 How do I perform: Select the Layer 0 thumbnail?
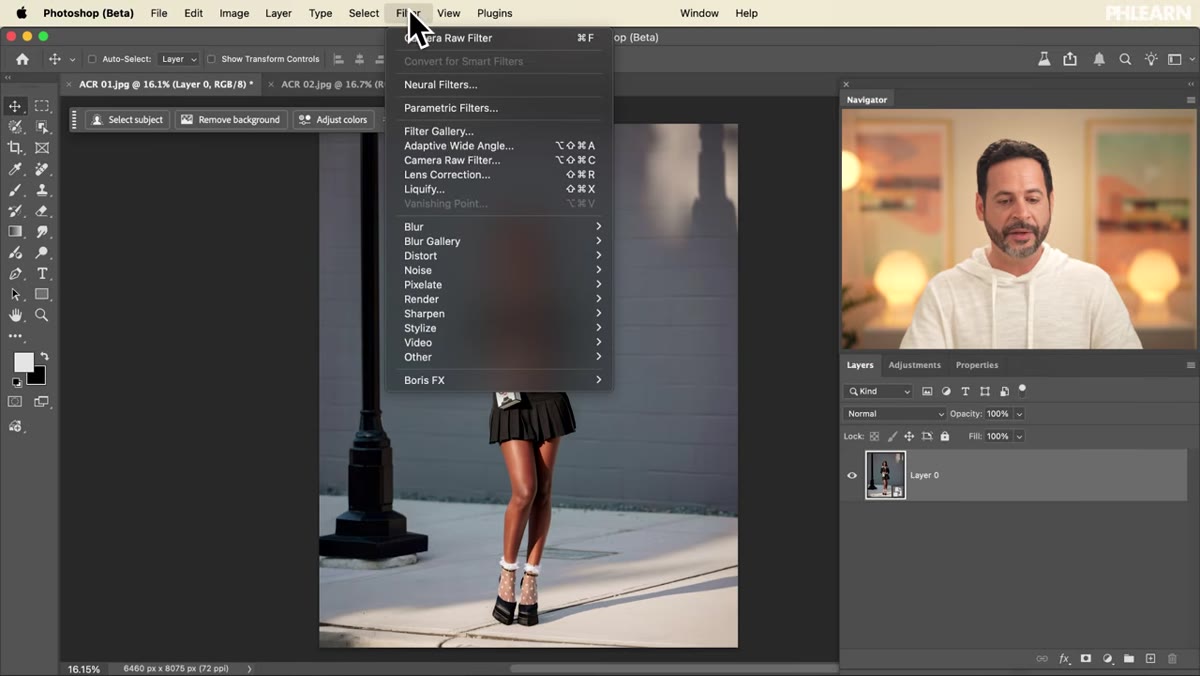(885, 475)
